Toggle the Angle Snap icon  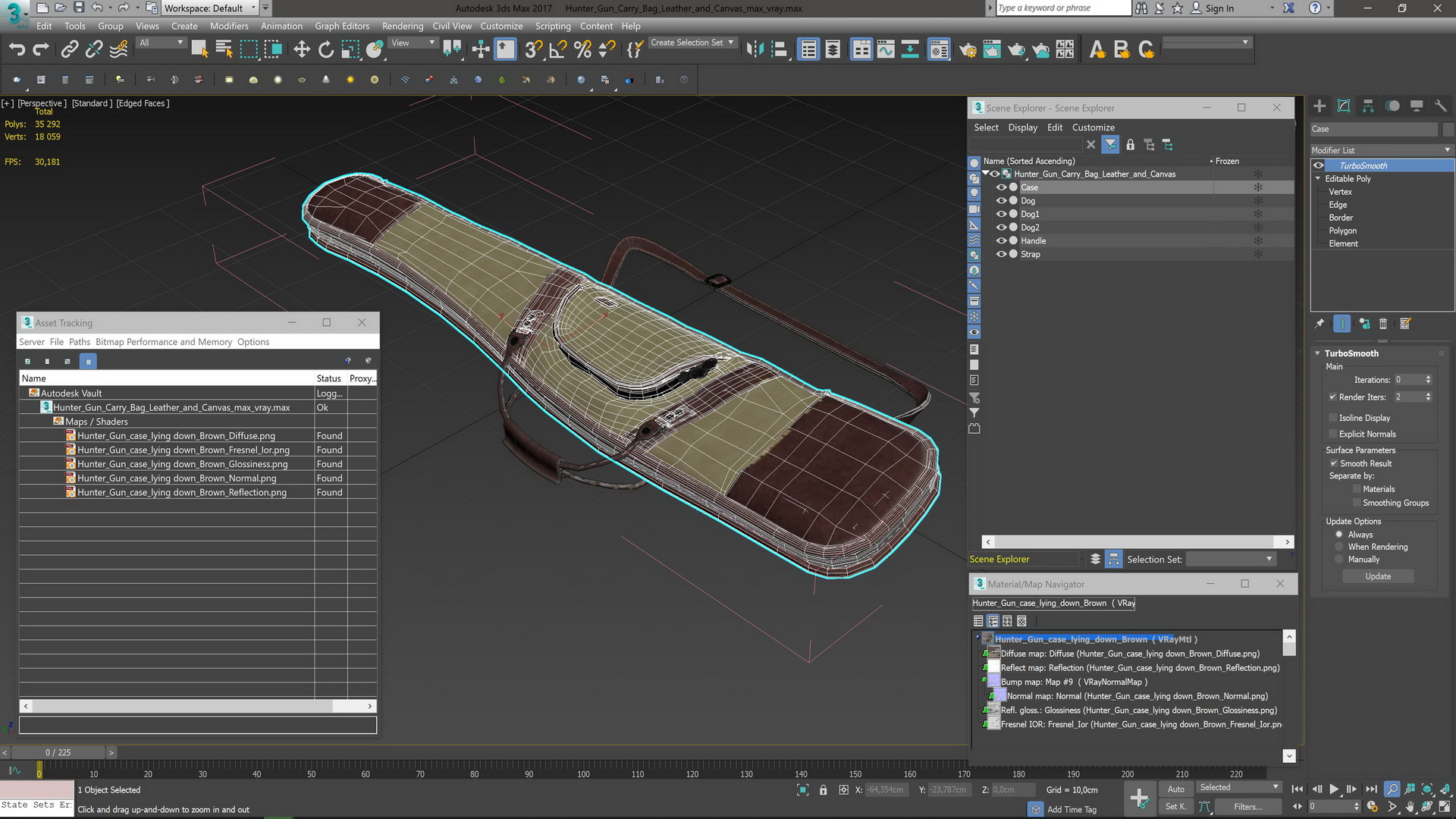[x=557, y=50]
